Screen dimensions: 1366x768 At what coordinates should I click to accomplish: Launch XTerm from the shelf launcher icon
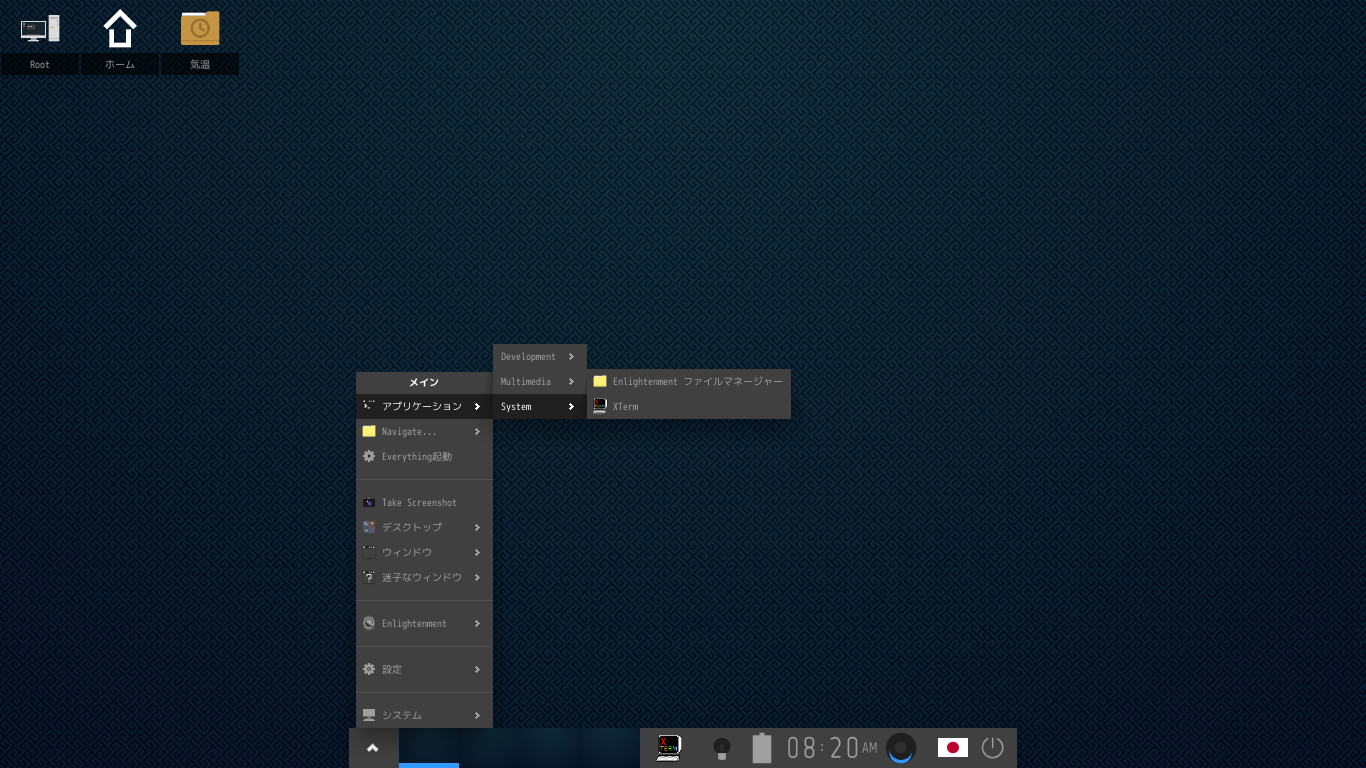668,748
